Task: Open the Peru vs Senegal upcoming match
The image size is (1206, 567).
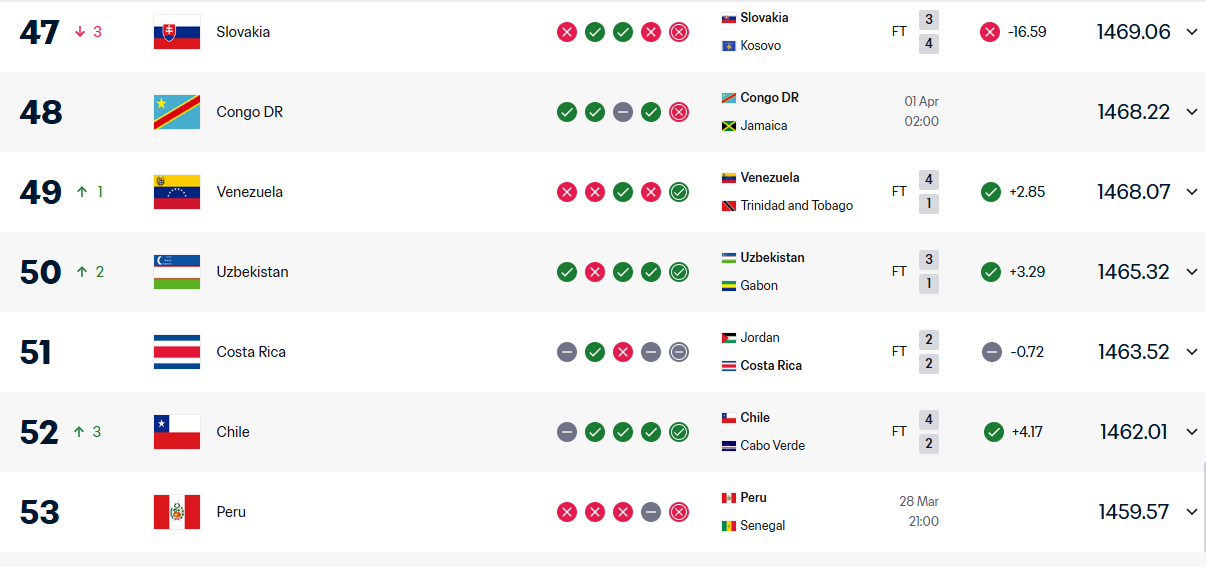Action: click(830, 512)
